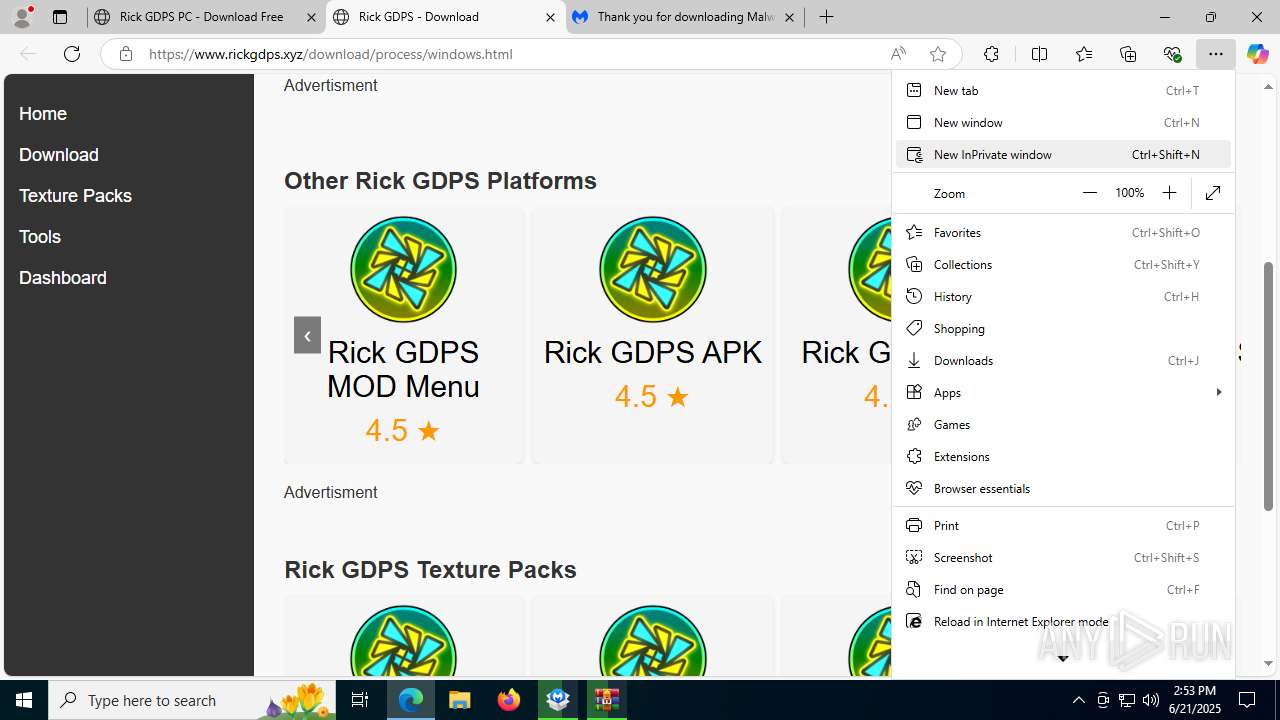The height and width of the screenshot is (720, 1280).
Task: Switch to Thank you for downloading tab
Action: pos(685,17)
